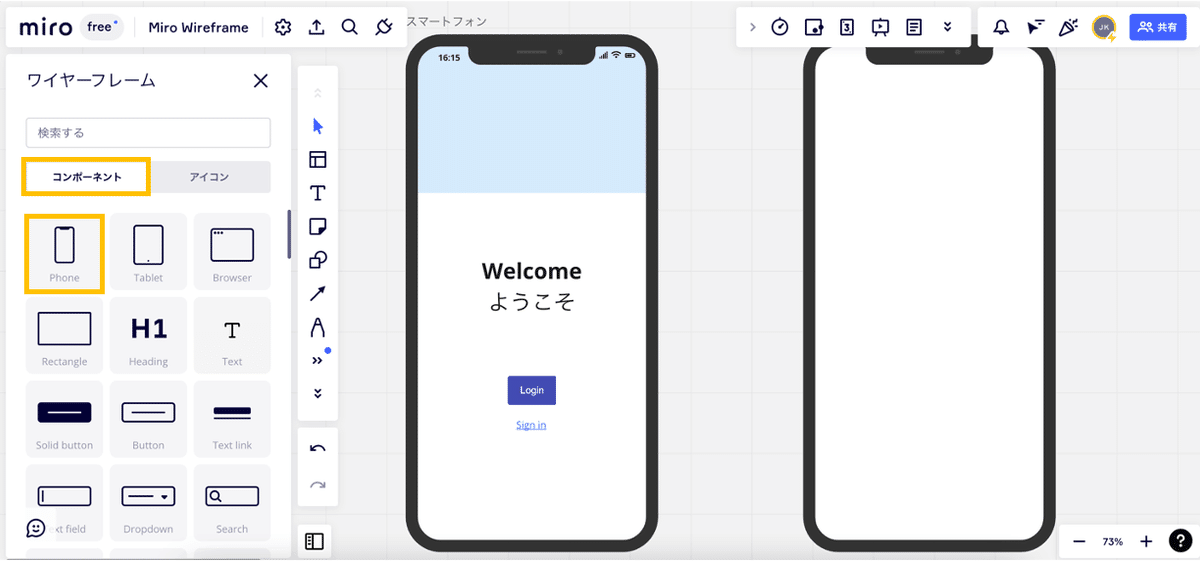Click the reactions party popper icon
The image size is (1200, 561).
(1069, 28)
